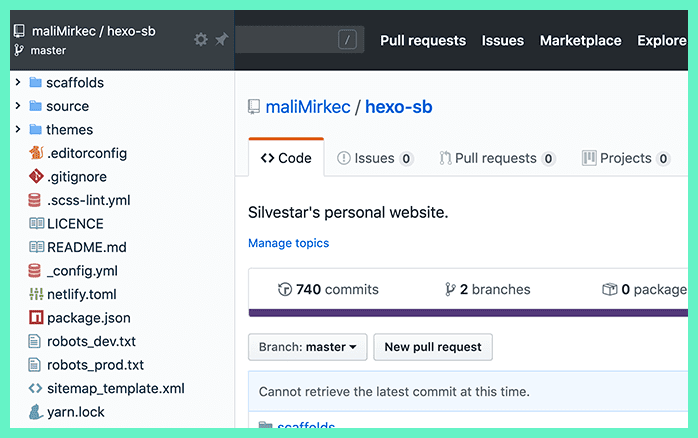698x438 pixels.
Task: Open themes in the sidebar tree
Action: (69, 130)
